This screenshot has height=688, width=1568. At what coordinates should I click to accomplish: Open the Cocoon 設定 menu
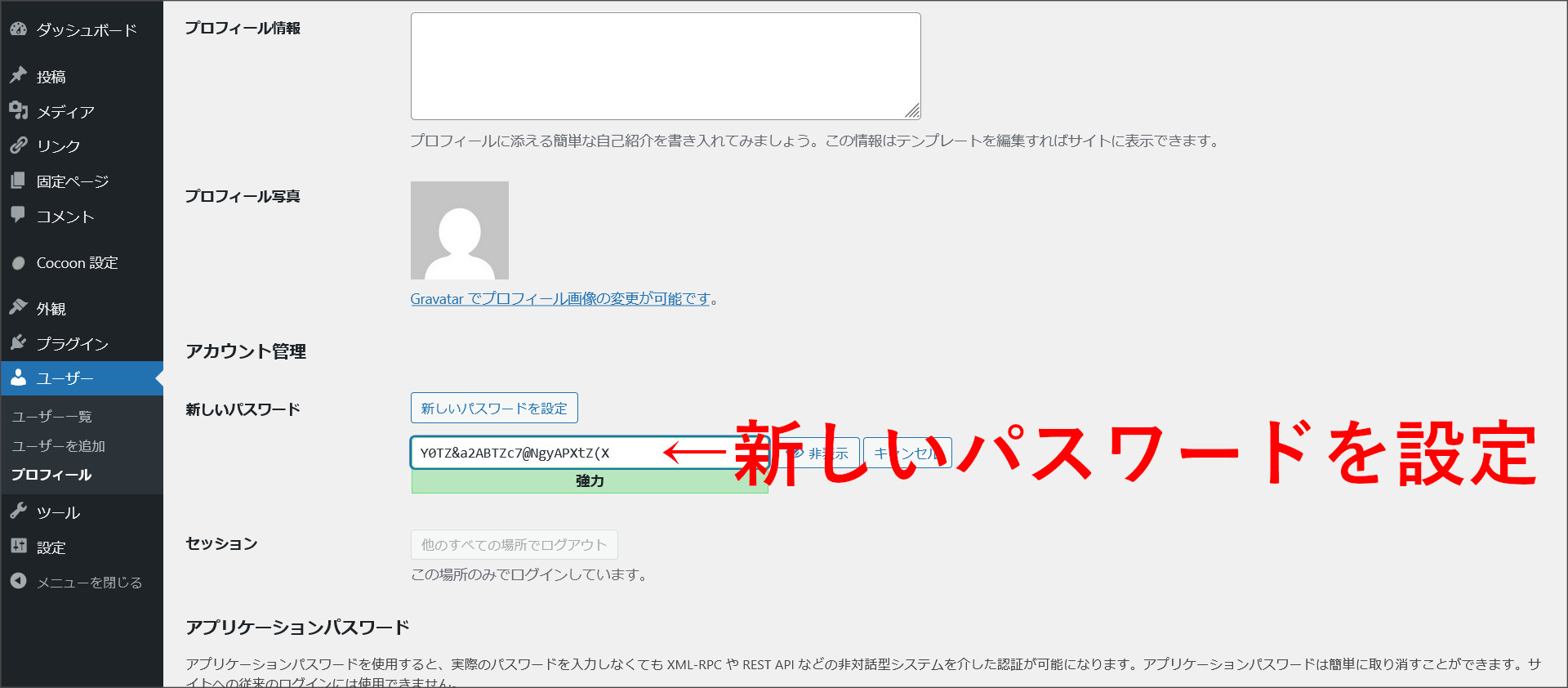click(x=78, y=263)
